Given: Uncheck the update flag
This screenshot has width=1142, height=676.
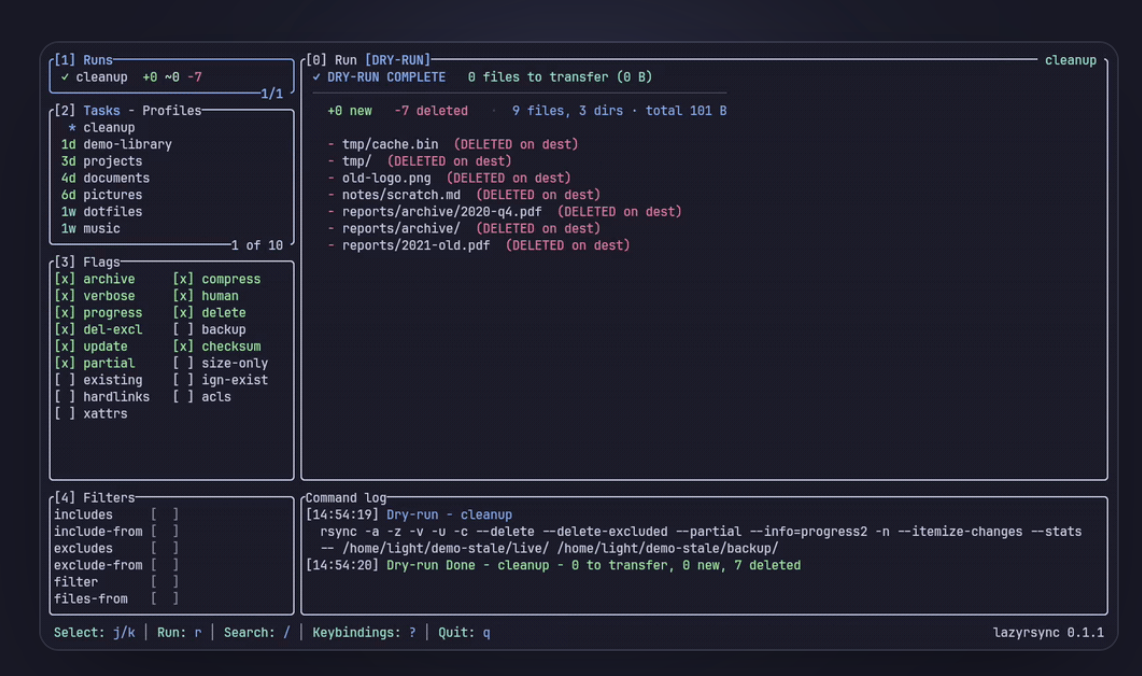Looking at the screenshot, I should pos(65,346).
